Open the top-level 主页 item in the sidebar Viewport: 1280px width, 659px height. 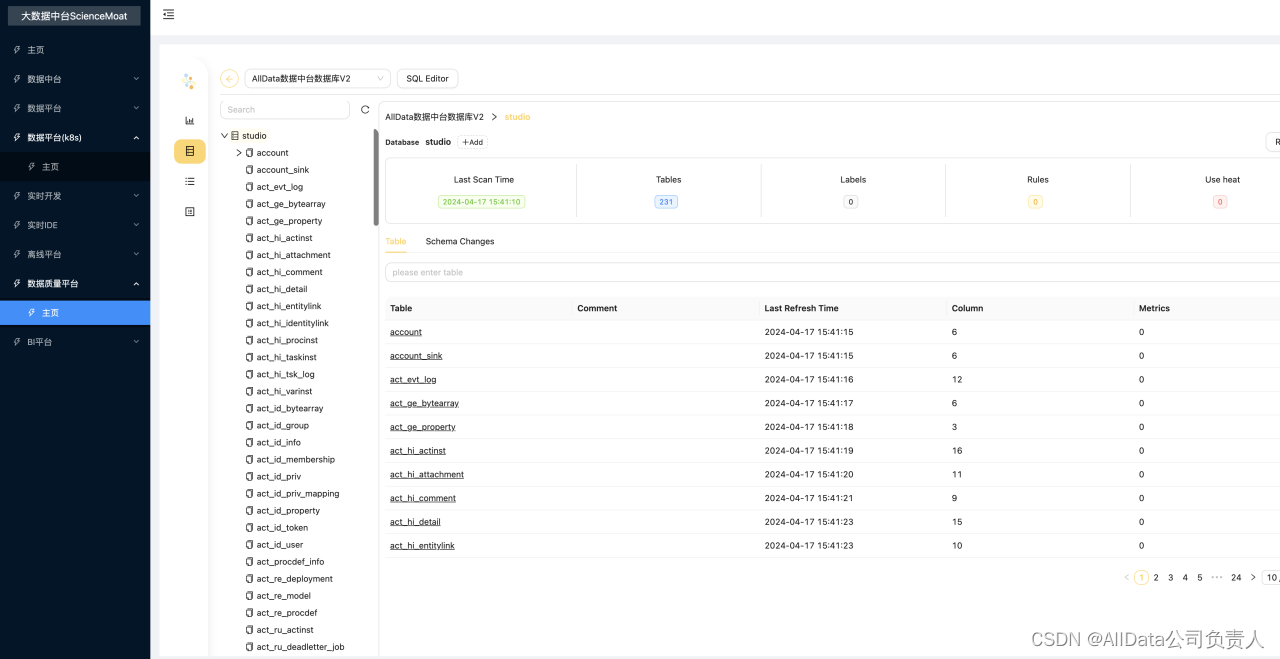[x=75, y=50]
